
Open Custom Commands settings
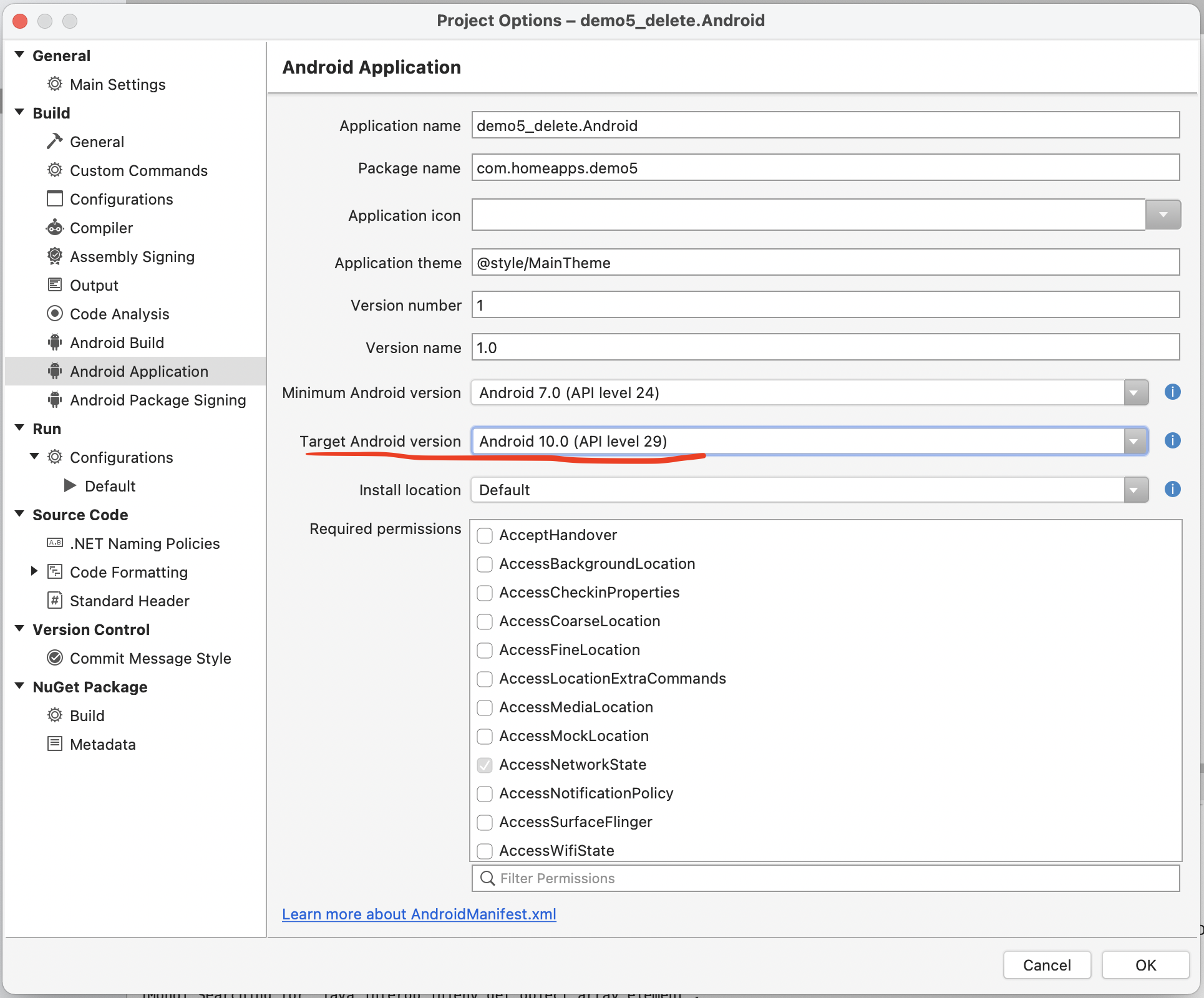[138, 170]
